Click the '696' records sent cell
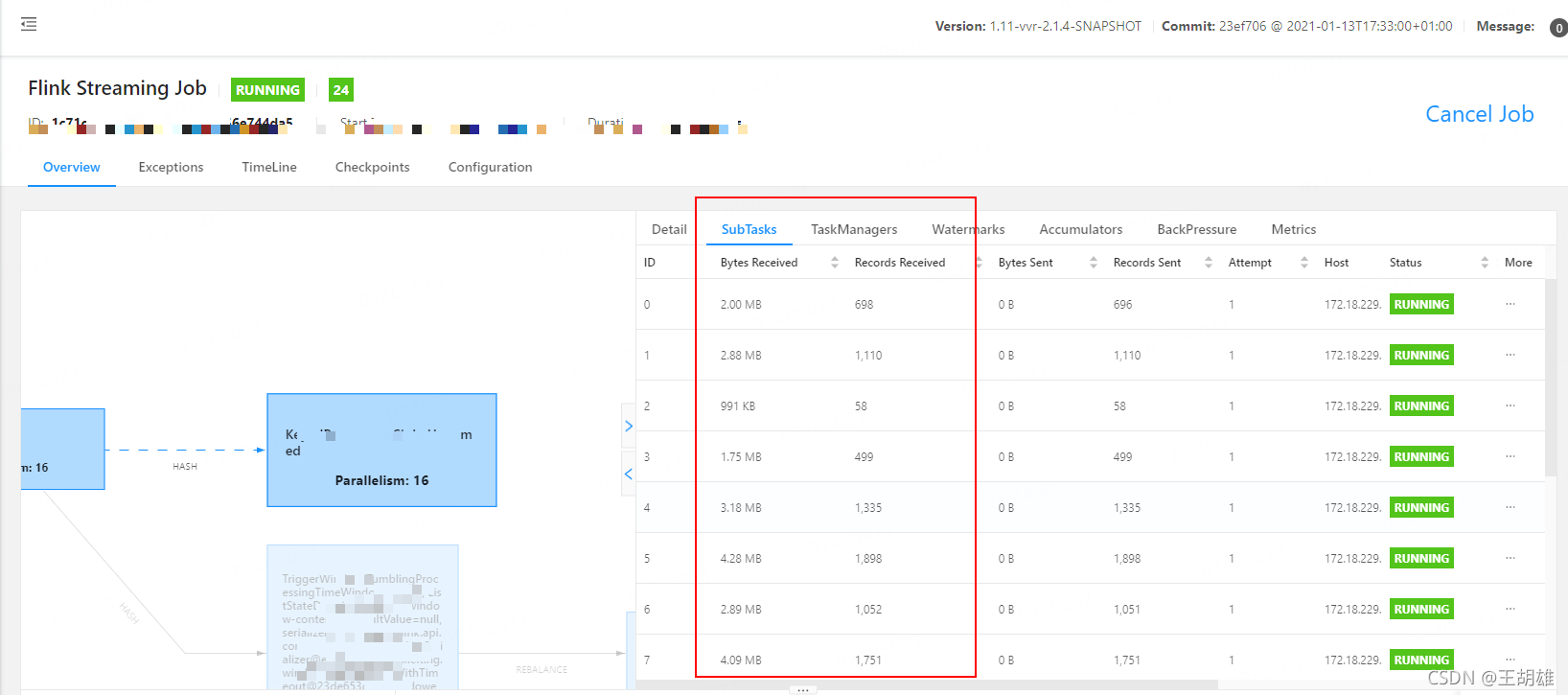Screen dimensions: 1568x695 [1122, 305]
